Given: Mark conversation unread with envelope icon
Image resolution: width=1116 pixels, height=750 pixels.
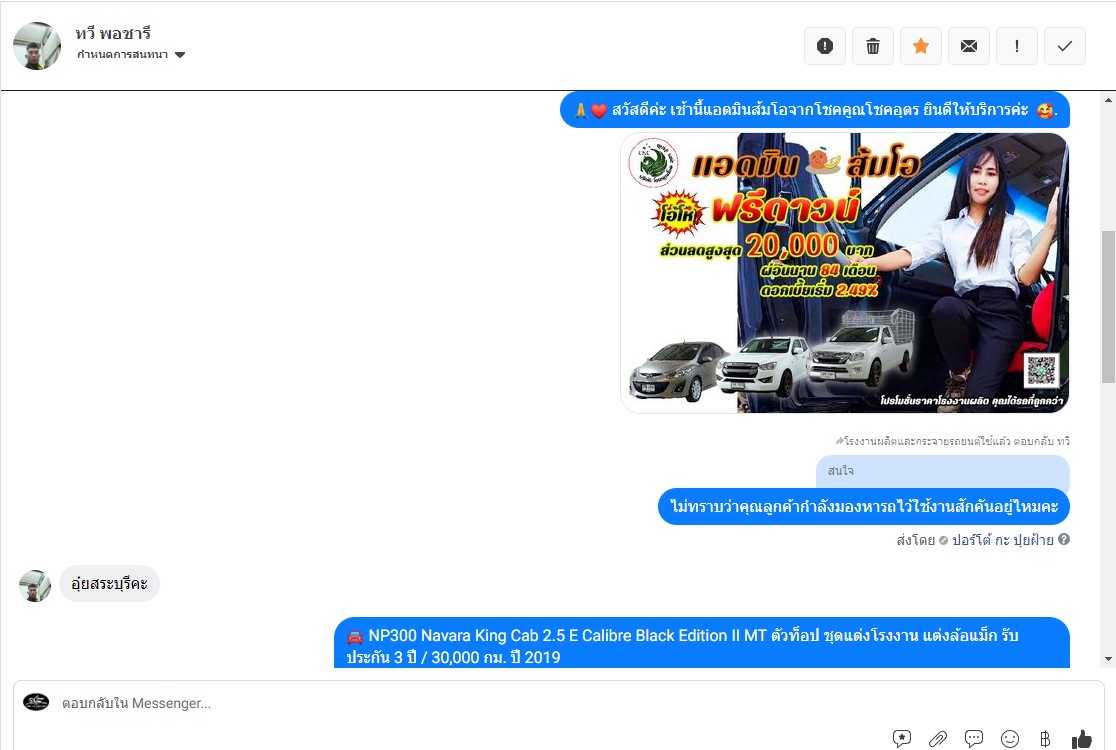Looking at the screenshot, I should point(969,46).
